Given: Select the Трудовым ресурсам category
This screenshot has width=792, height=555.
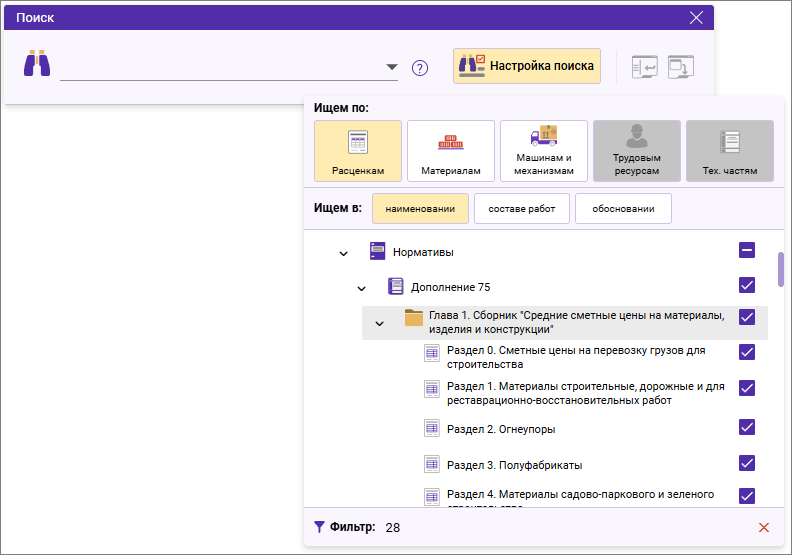Looking at the screenshot, I should [637, 151].
